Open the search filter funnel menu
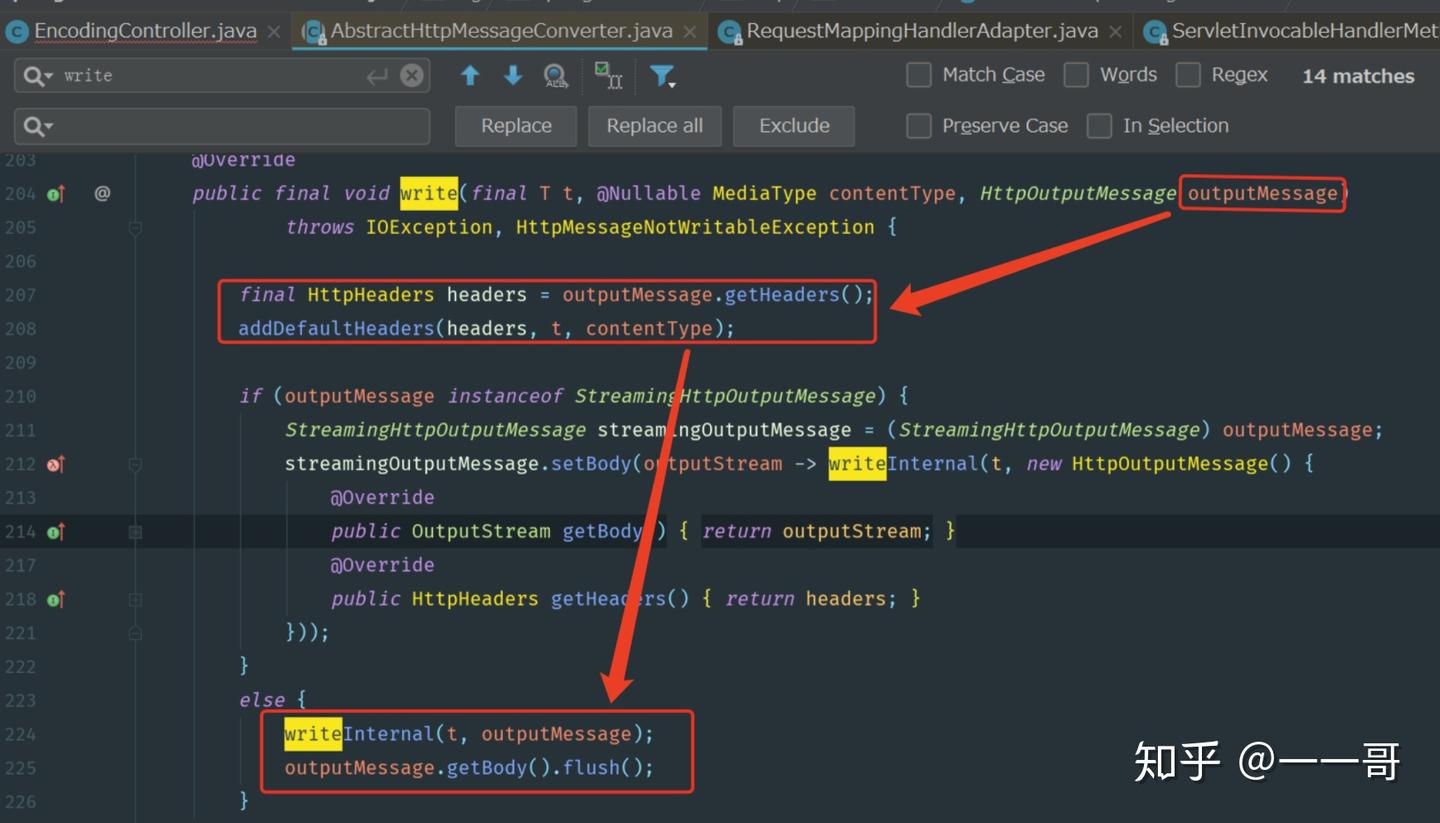This screenshot has width=1440, height=823. [662, 76]
